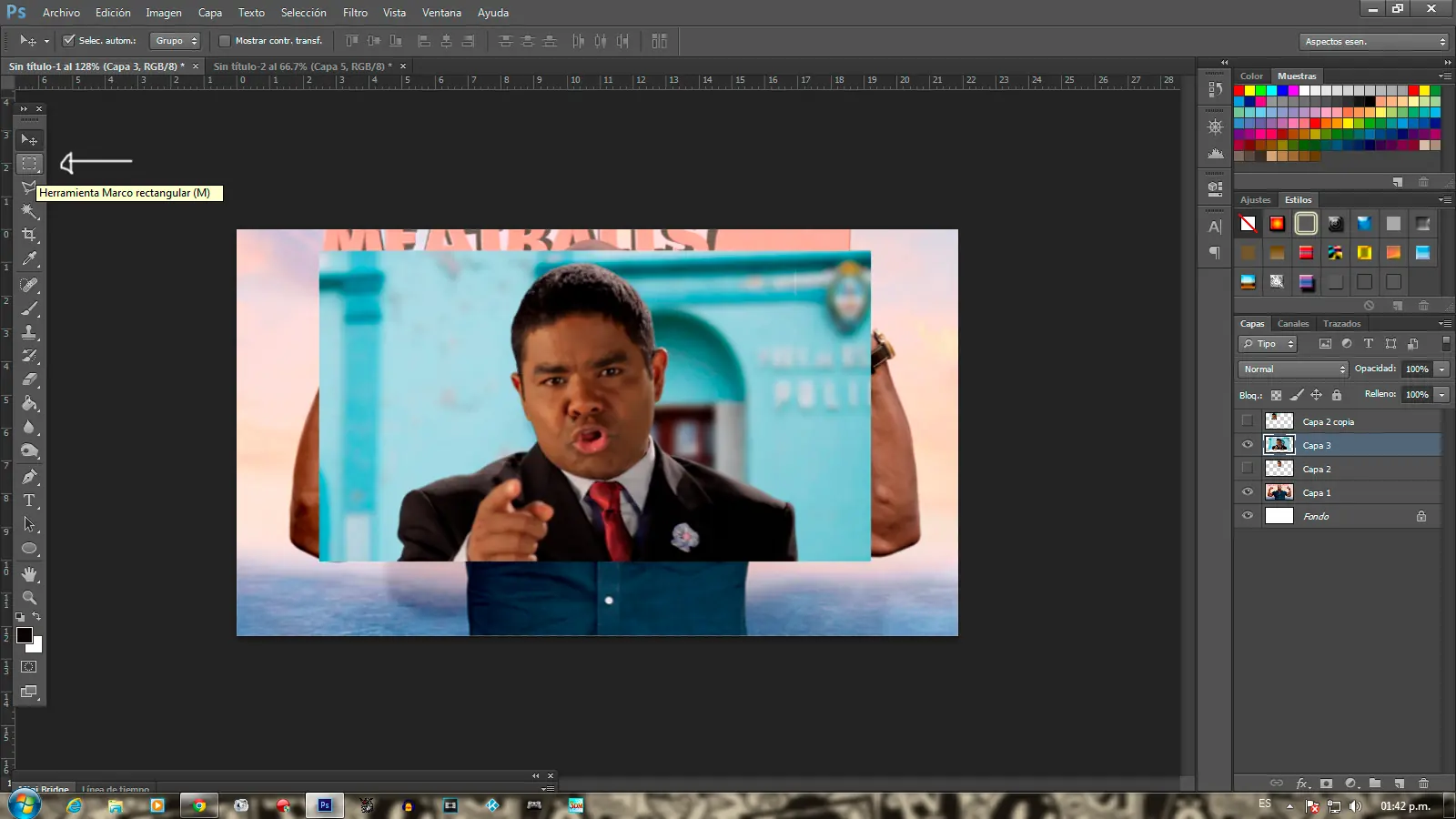Select the Path Selection tool
Image resolution: width=1456 pixels, height=819 pixels.
pos(29,524)
